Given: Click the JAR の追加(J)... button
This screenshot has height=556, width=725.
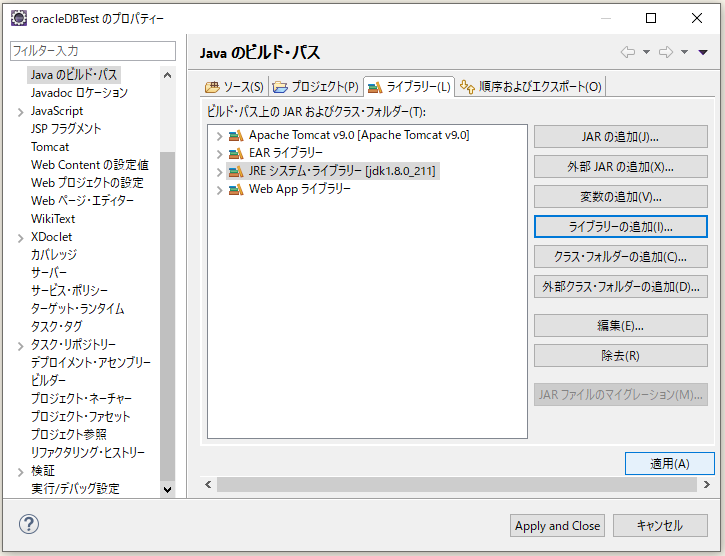Looking at the screenshot, I should pos(621,137).
